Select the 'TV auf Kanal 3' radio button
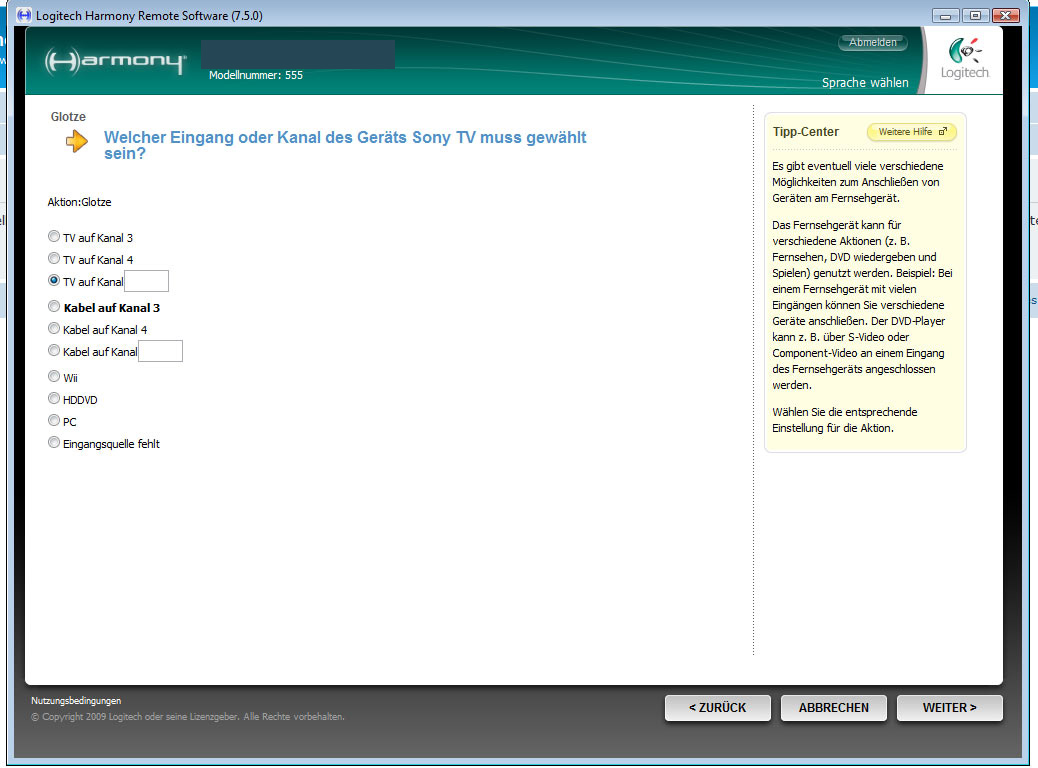Viewport: 1038px width, 768px height. tap(54, 236)
